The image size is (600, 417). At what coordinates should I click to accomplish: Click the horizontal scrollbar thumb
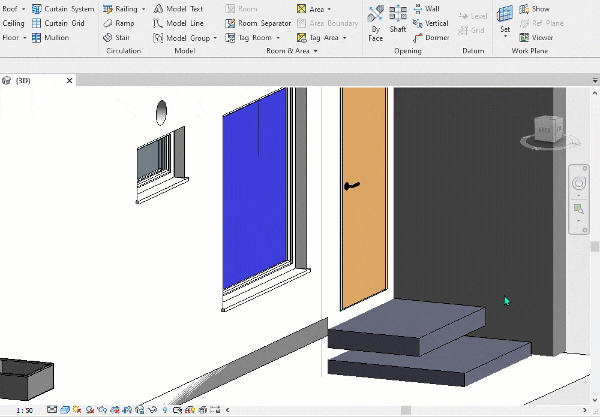click(x=406, y=410)
